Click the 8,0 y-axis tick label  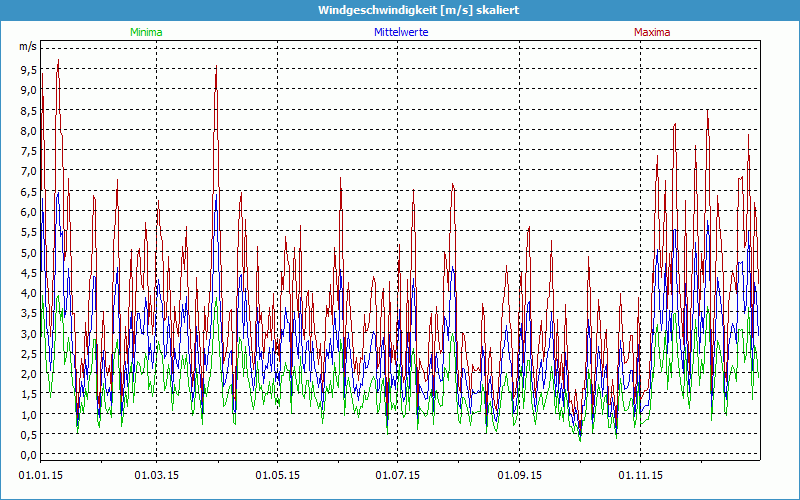click(28, 130)
